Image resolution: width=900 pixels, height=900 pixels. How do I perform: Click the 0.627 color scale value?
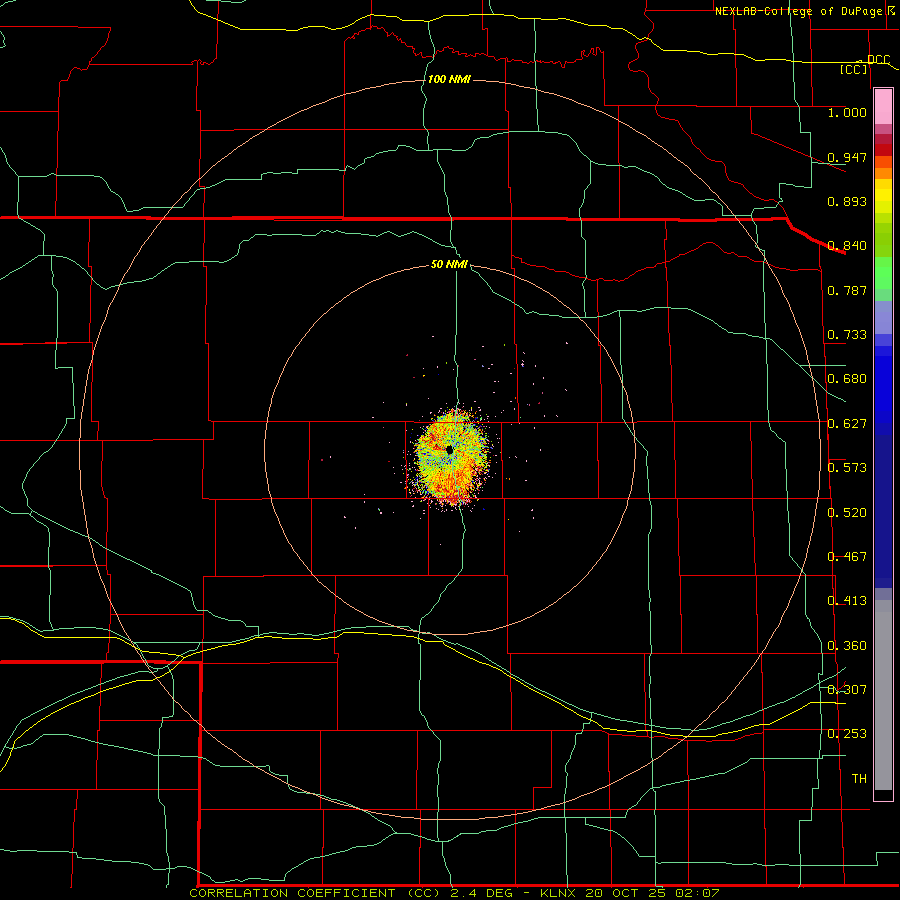pos(847,424)
